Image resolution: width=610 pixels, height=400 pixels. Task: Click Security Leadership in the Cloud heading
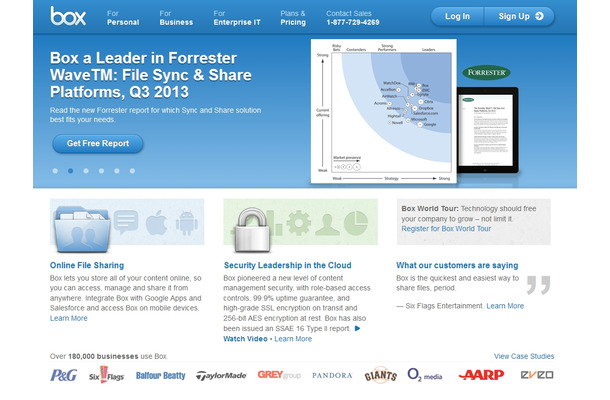click(x=287, y=265)
